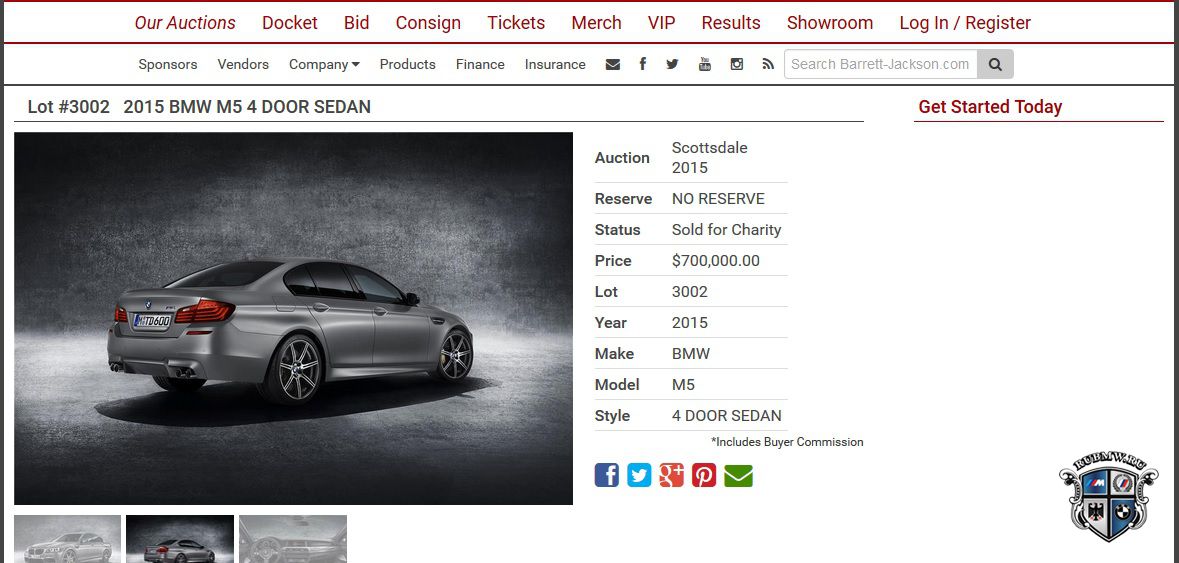This screenshot has height=563, width=1179.
Task: Share lot on Facebook via blue square icon
Action: pyautogui.click(x=607, y=475)
